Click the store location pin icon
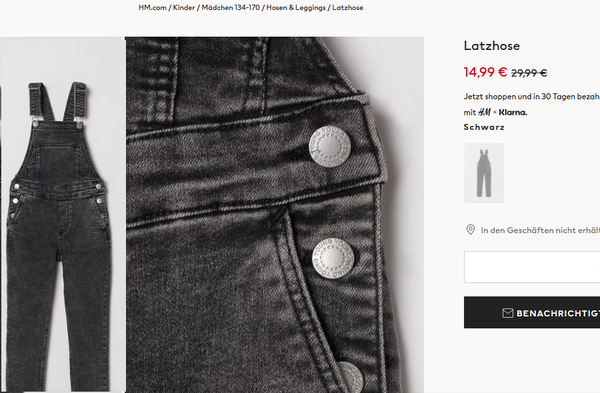 pos(470,230)
